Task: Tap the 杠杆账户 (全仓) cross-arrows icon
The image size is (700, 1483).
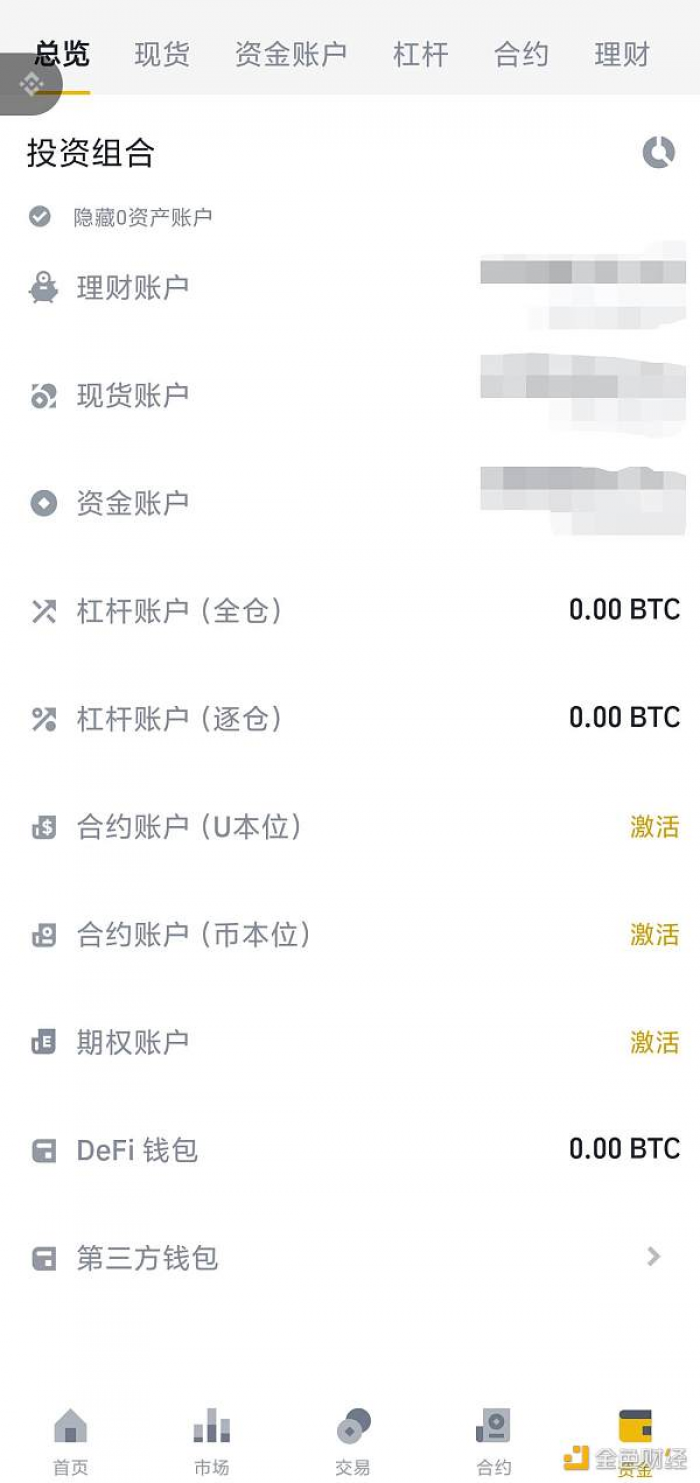Action: (x=43, y=611)
